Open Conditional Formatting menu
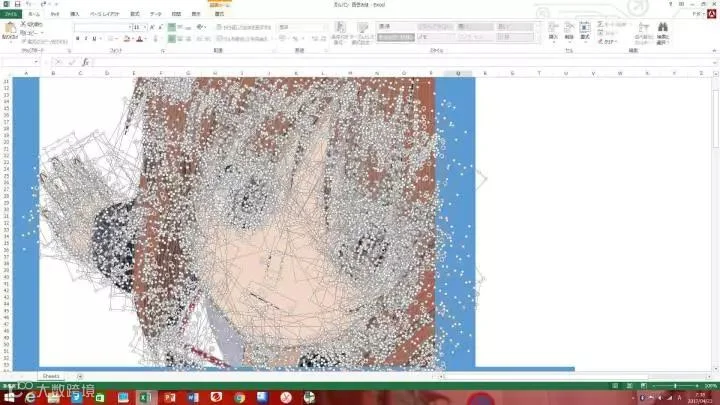The height and width of the screenshot is (405, 720). click(x=340, y=33)
